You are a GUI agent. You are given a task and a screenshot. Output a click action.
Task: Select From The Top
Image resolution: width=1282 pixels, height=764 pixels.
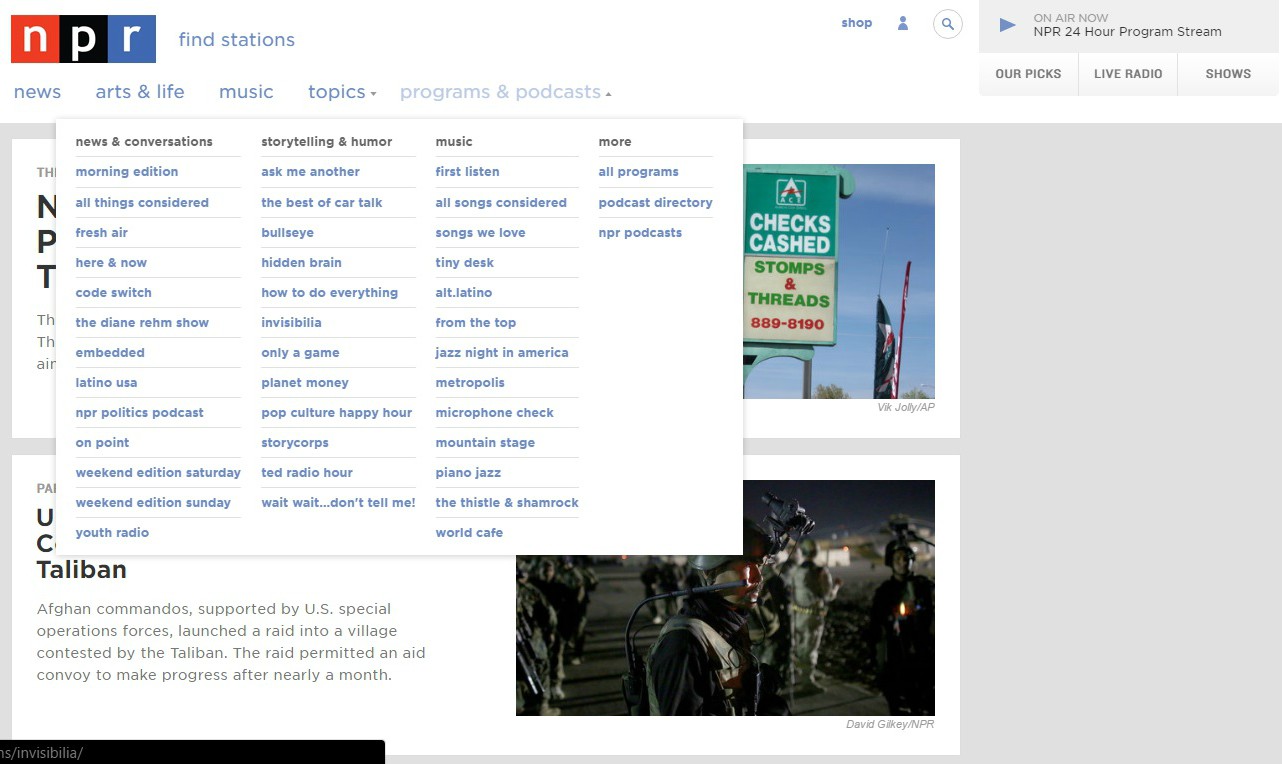coord(476,322)
